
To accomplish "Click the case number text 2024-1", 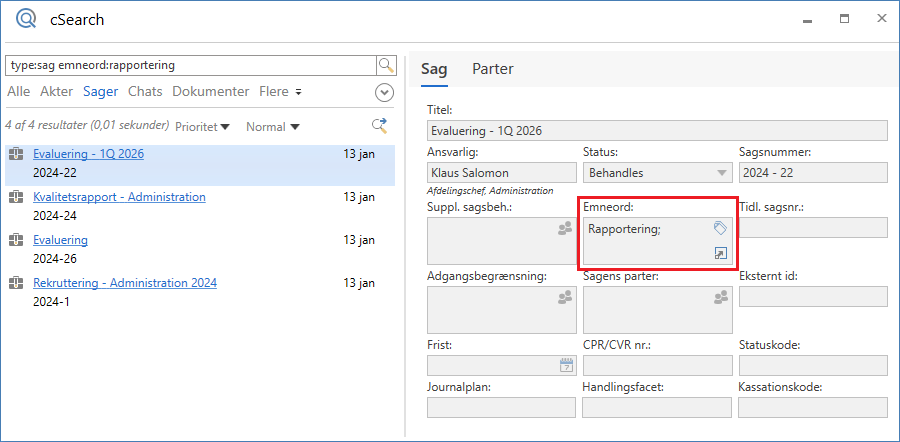I will tap(51, 301).
